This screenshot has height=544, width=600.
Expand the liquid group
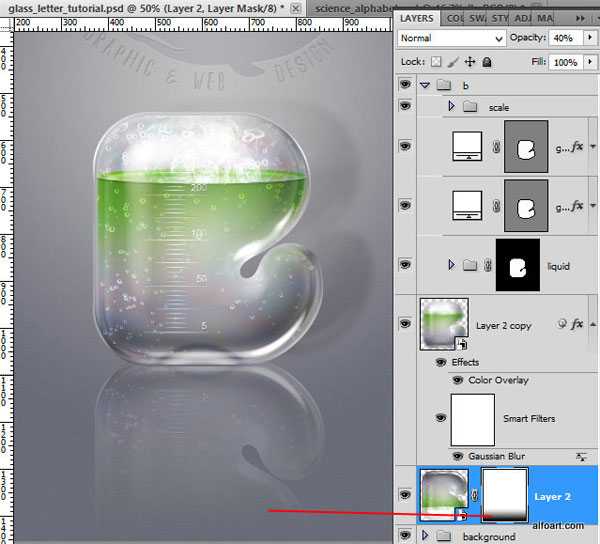pos(452,264)
